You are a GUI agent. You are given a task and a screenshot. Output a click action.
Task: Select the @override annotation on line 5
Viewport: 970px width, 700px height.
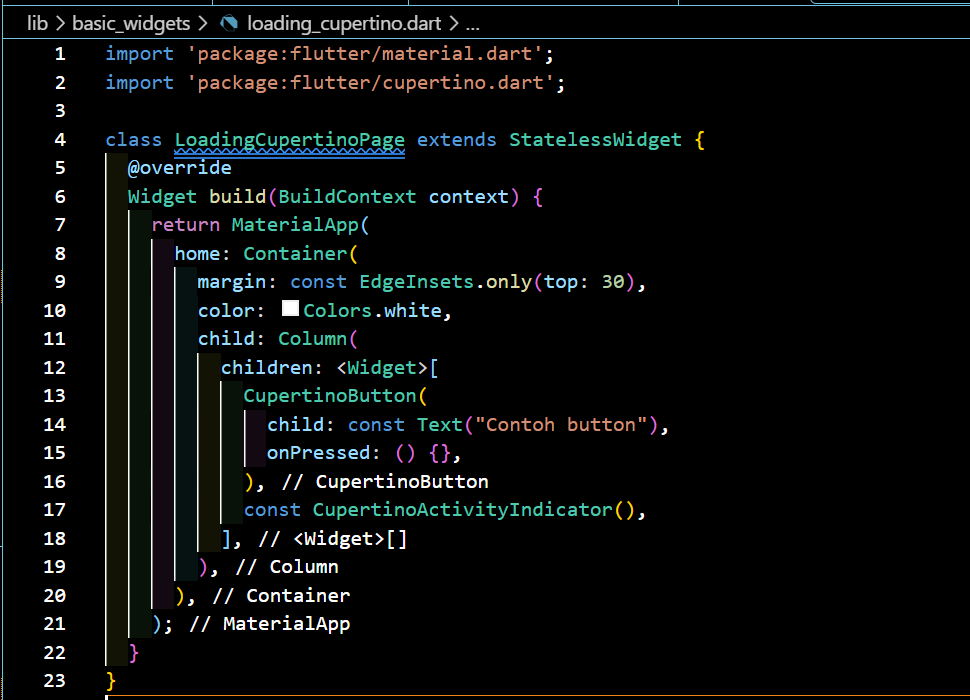coord(180,167)
